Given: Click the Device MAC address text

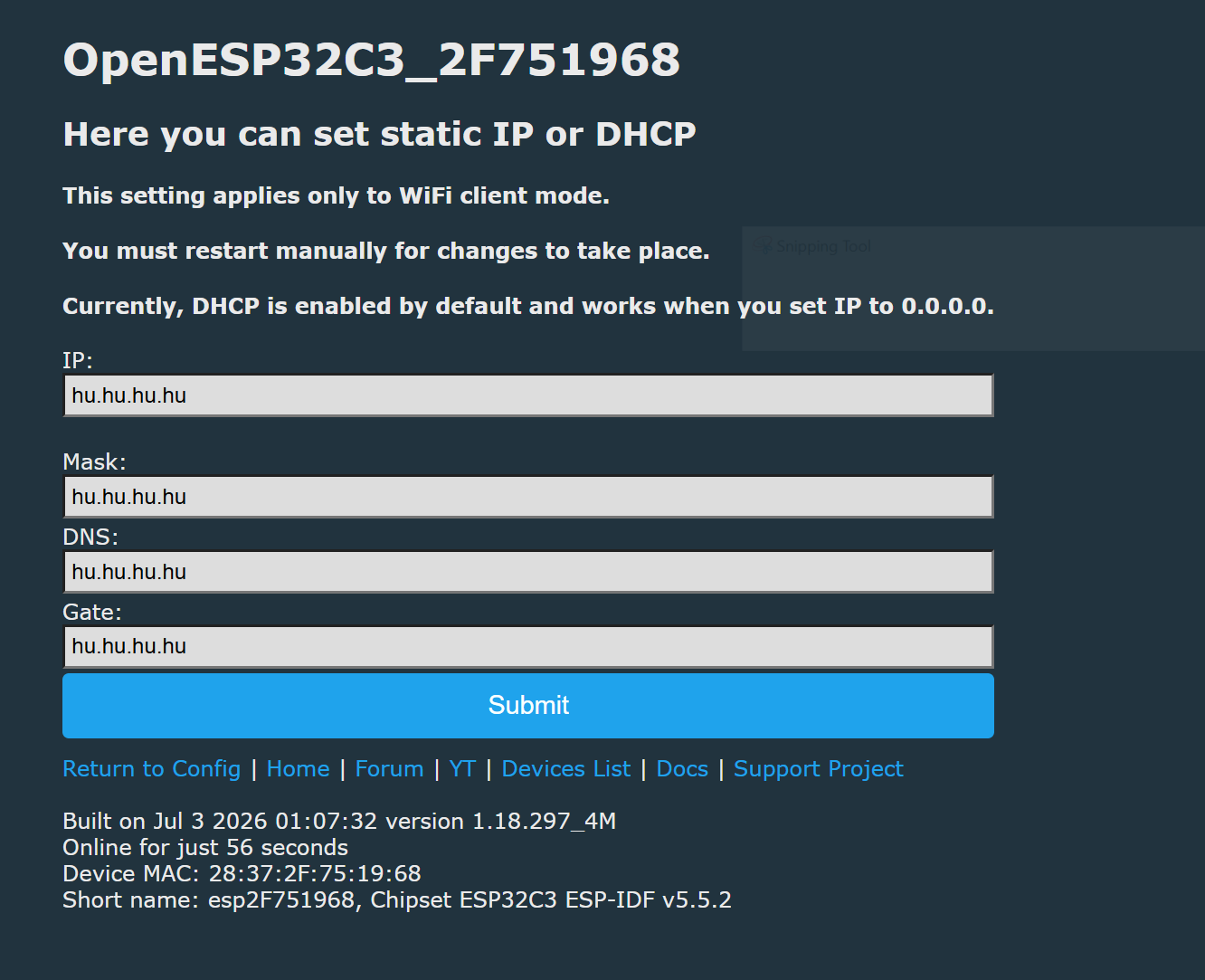Looking at the screenshot, I should click(x=242, y=873).
